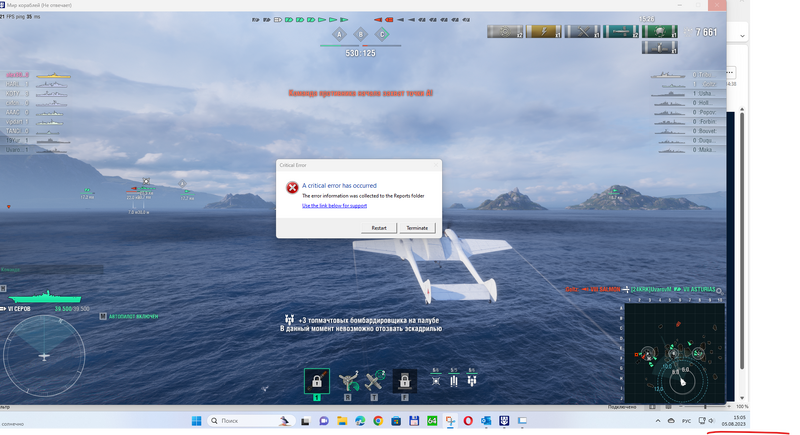Screen dimensions: 800x435
Task: Select ally player row 'Uvaro'
Action: tap(36, 150)
